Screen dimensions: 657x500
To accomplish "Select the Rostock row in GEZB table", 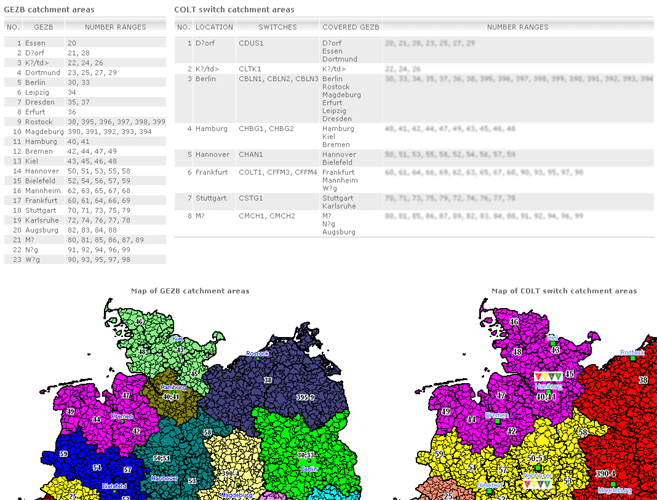I will pyautogui.click(x=85, y=121).
